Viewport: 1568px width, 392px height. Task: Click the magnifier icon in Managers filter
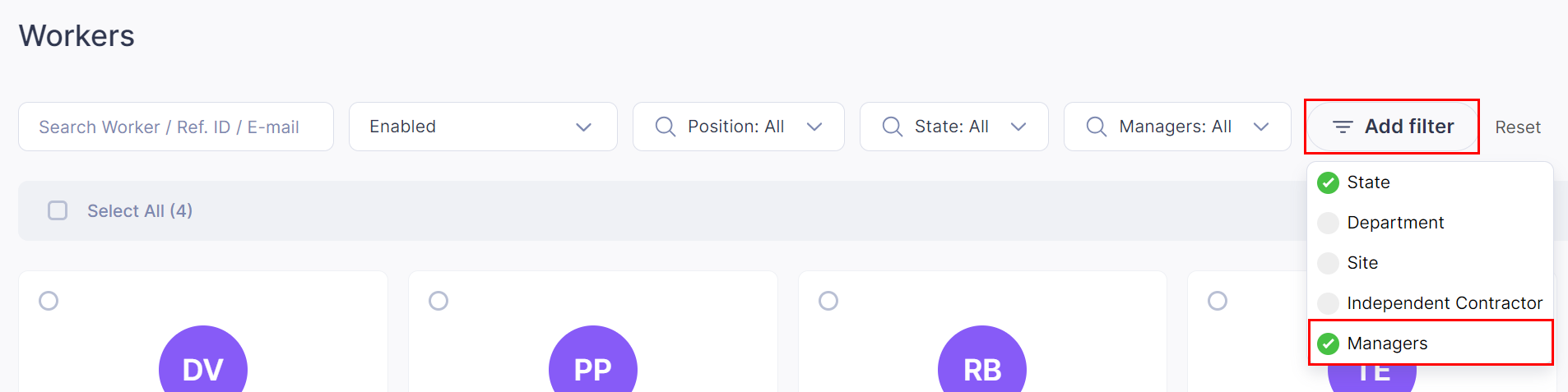click(1096, 127)
